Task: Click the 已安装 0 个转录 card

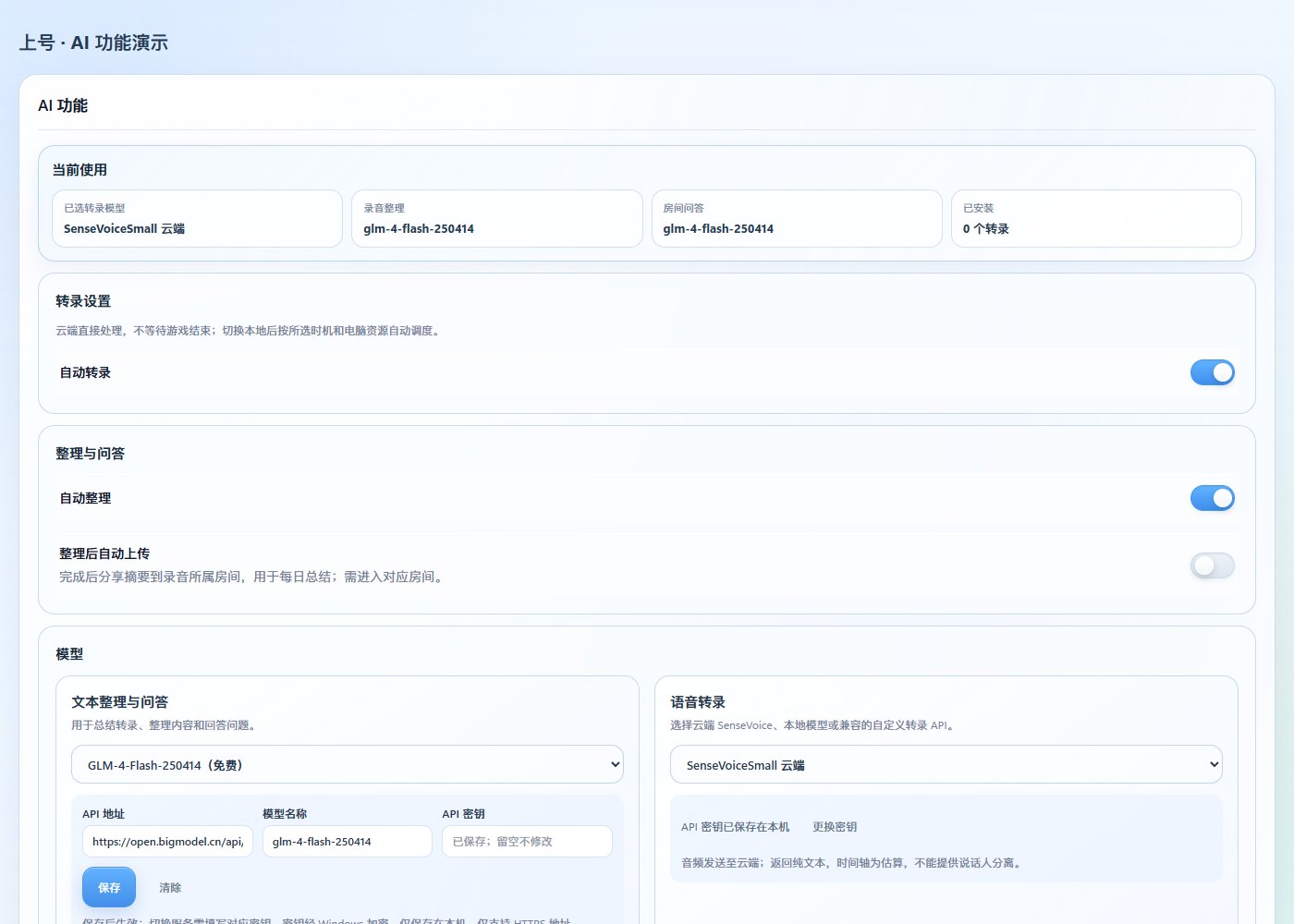Action: 1096,219
